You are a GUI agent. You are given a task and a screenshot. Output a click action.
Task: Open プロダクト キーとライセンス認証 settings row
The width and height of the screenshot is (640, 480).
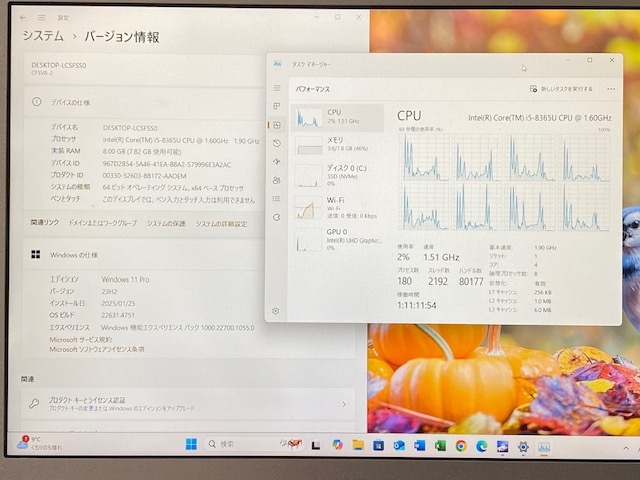188,404
